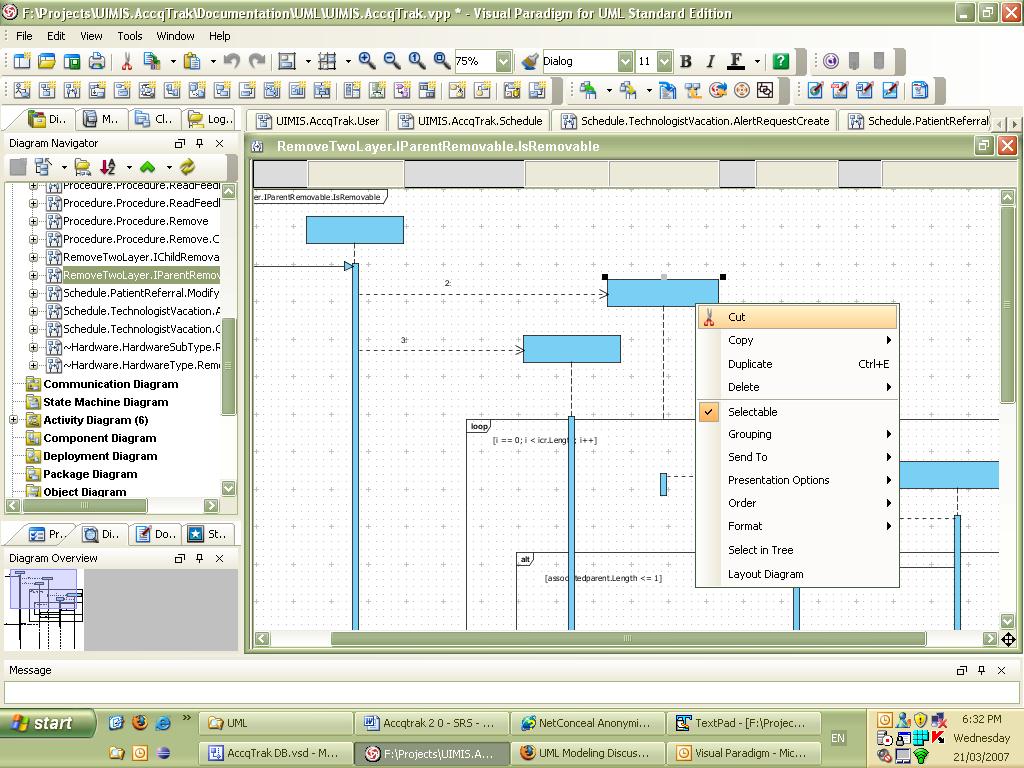Click the pan cross icon at diagram corner

tap(1008, 639)
